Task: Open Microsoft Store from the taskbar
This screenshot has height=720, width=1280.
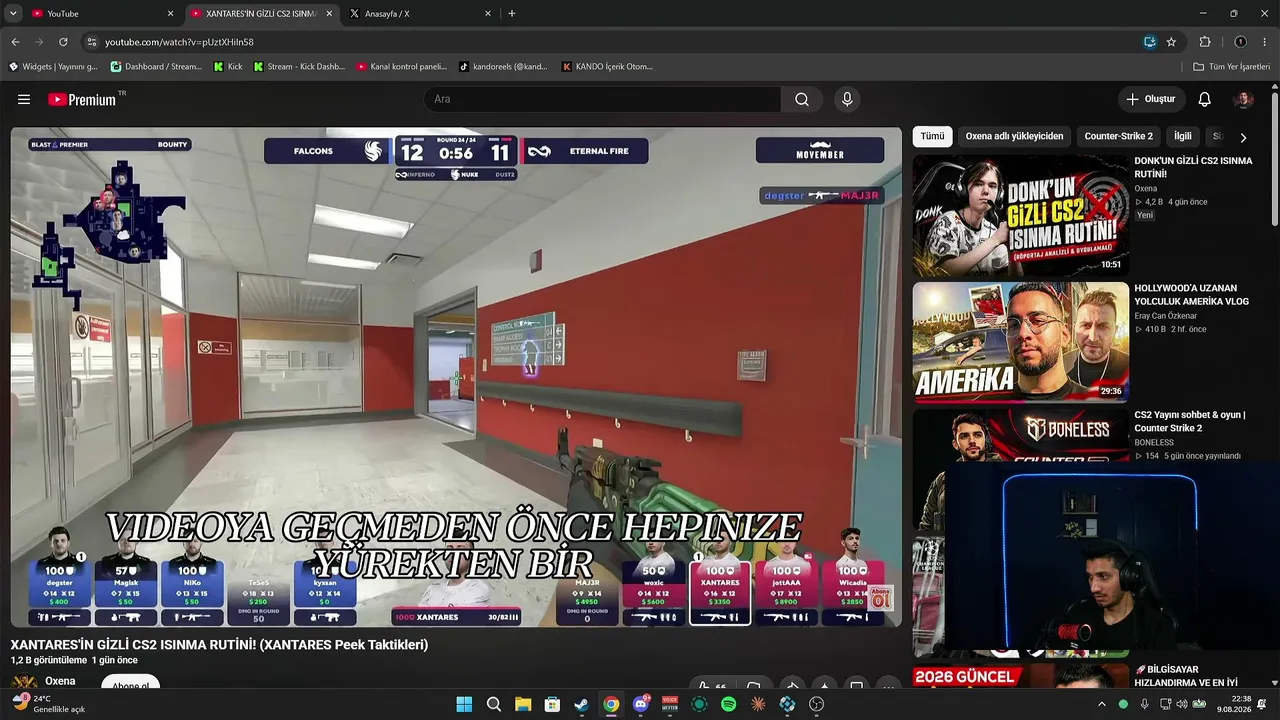Action: 552,704
